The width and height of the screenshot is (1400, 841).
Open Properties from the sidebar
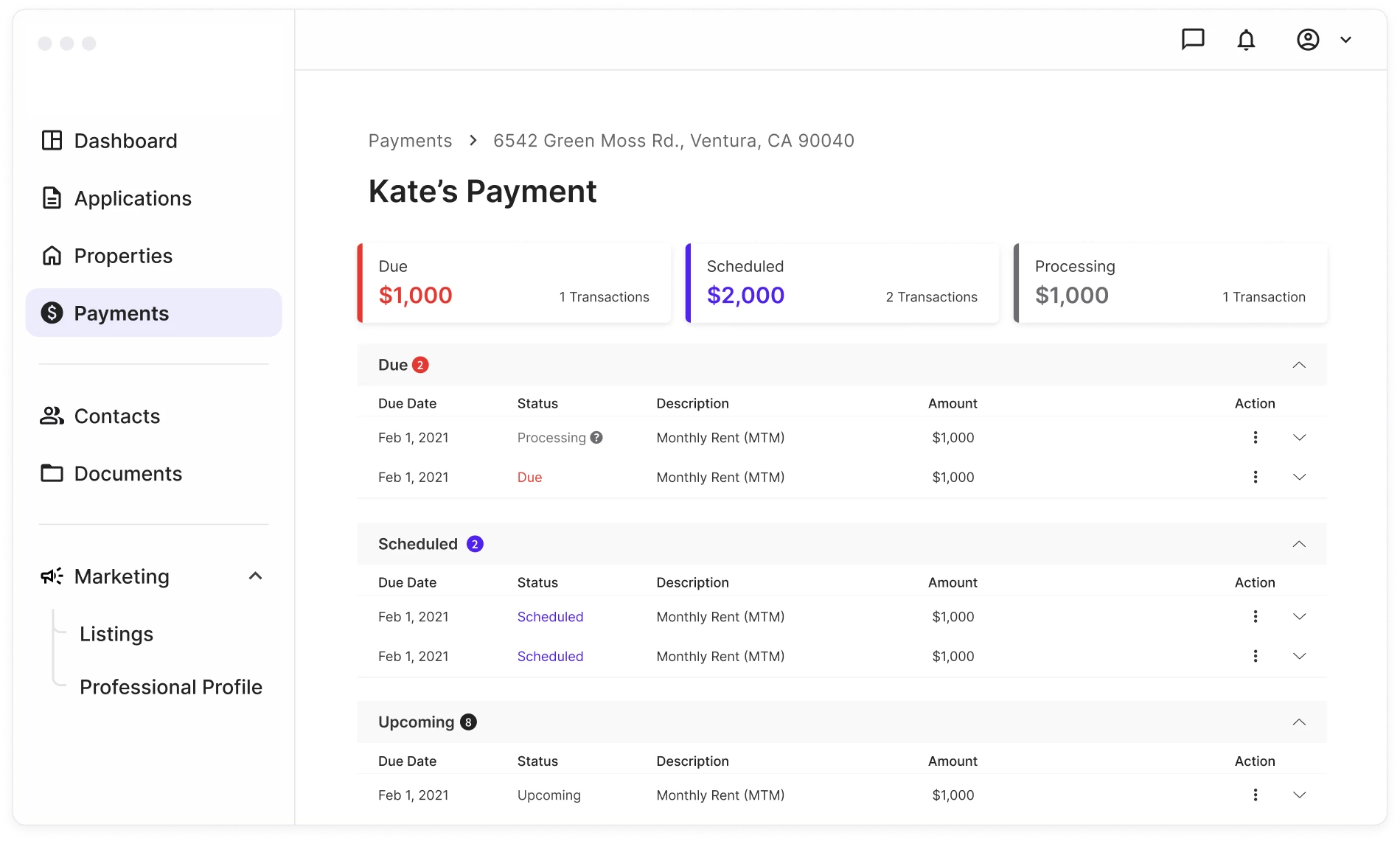[123, 256]
